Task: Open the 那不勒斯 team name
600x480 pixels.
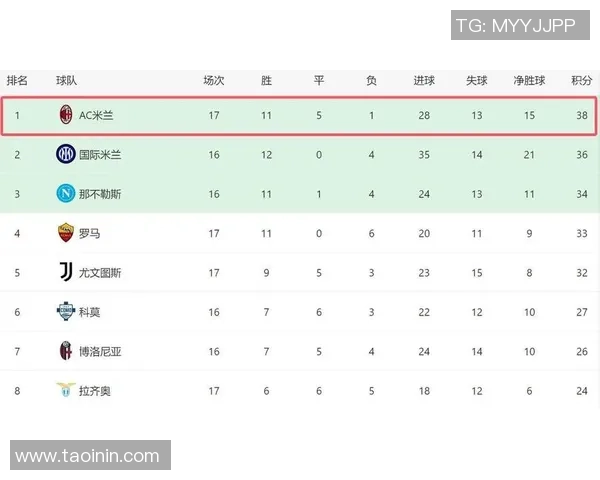Action: coord(100,194)
